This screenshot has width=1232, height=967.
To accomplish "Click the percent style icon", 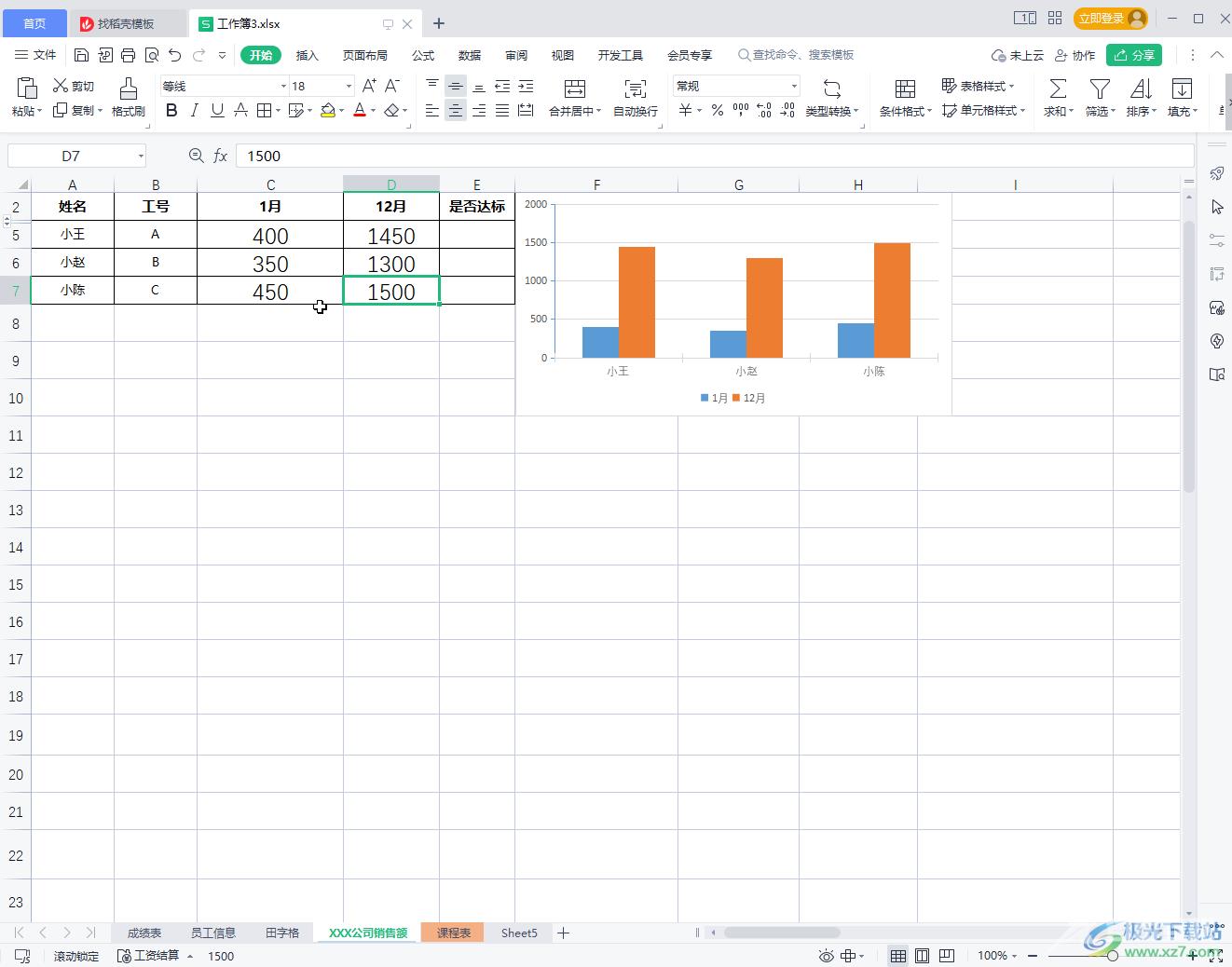I will tap(718, 111).
